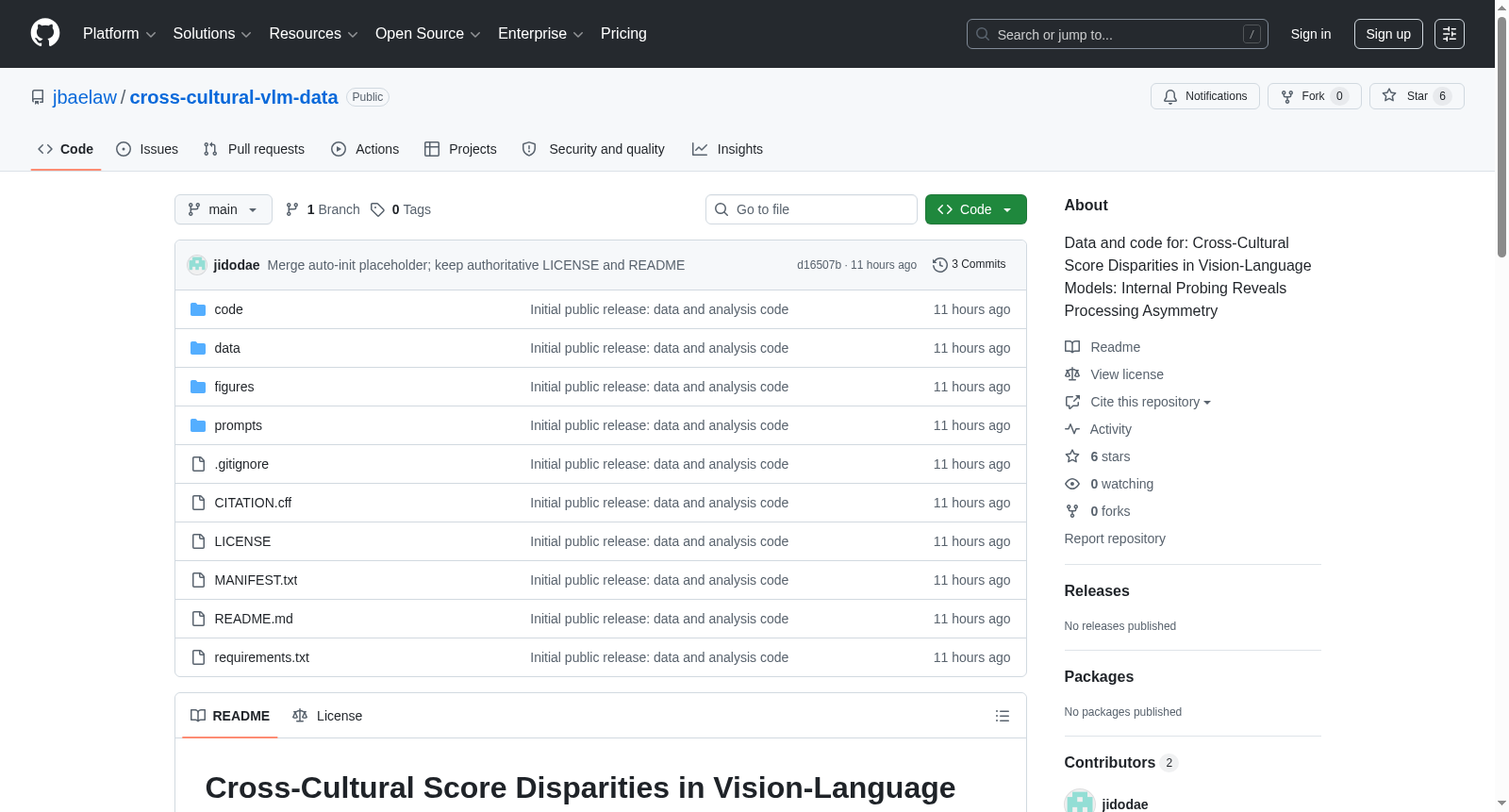Star this repository
Viewport: 1509px width, 812px height.
1417,96
